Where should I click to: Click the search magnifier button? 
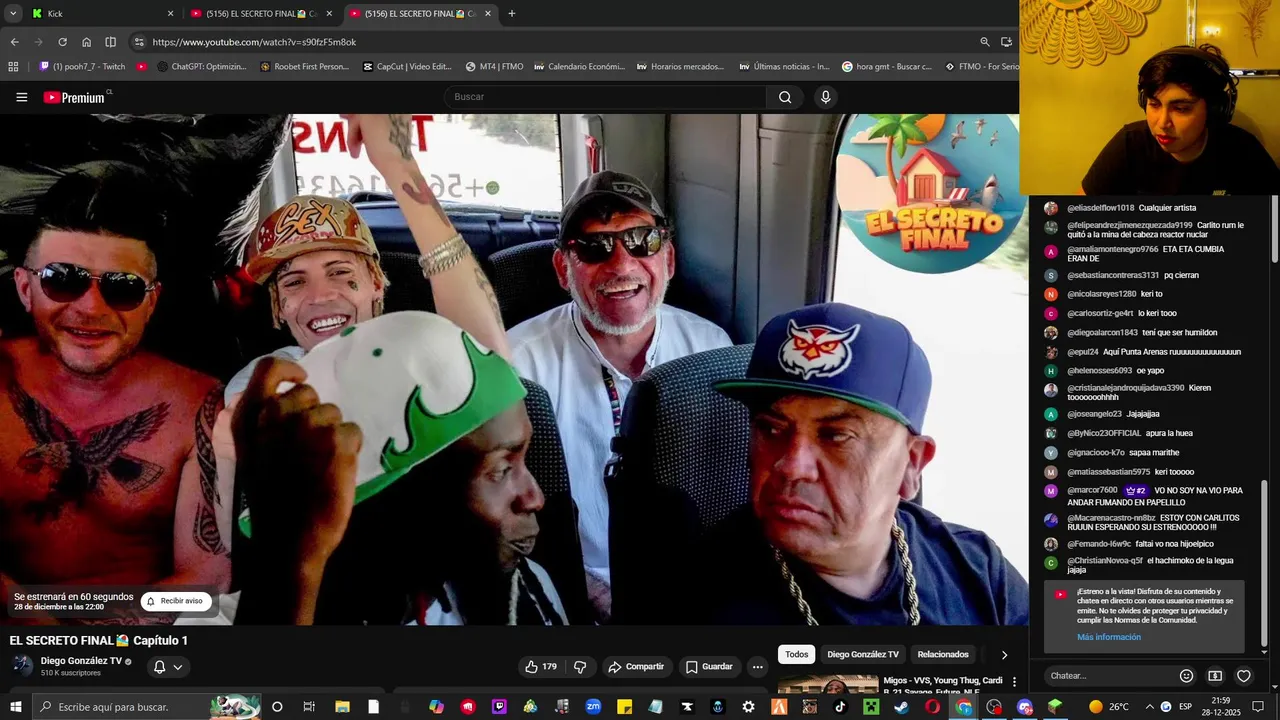785,97
